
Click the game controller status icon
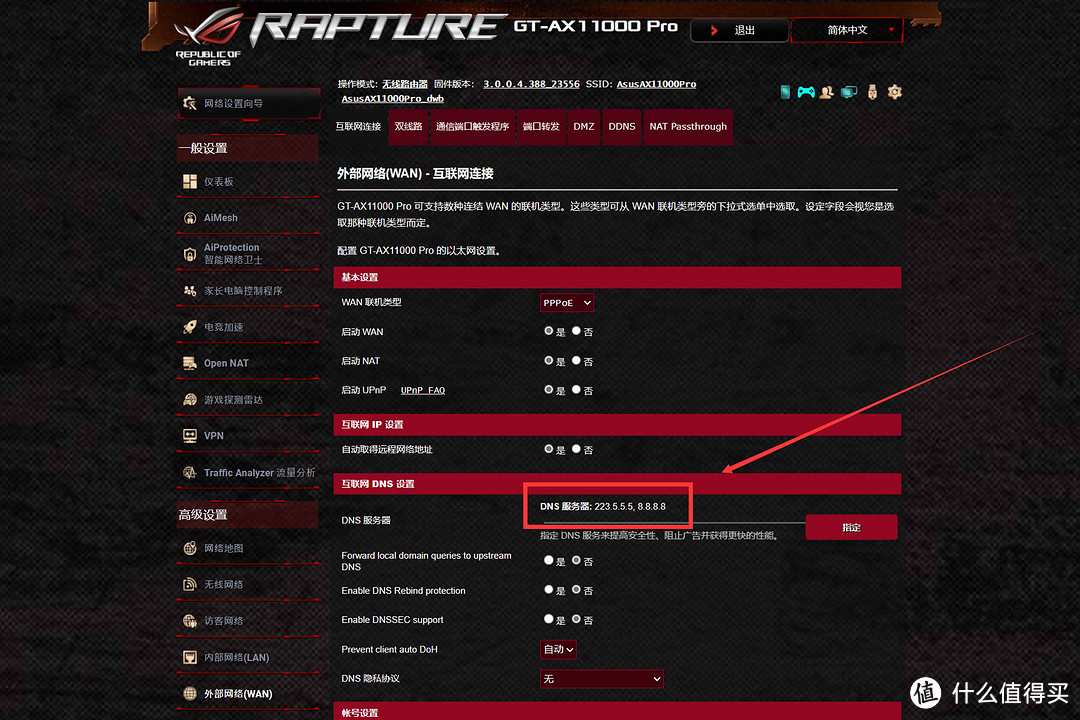coord(807,92)
